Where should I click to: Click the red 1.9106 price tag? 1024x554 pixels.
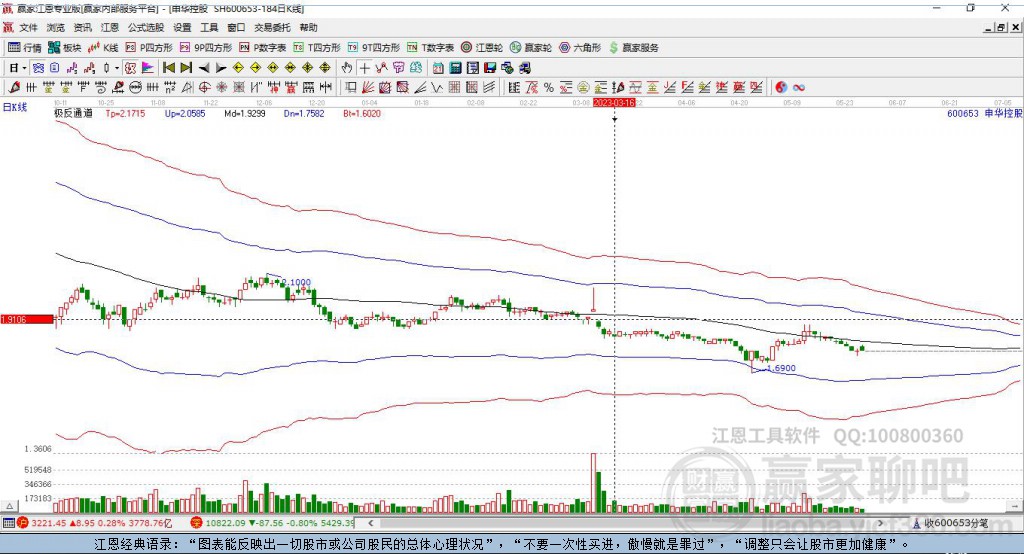click(27, 319)
